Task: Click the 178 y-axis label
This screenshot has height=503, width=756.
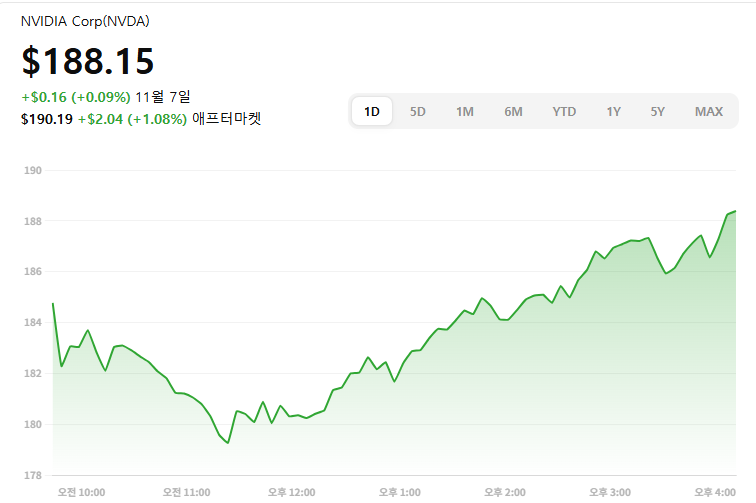Action: pos(33,475)
